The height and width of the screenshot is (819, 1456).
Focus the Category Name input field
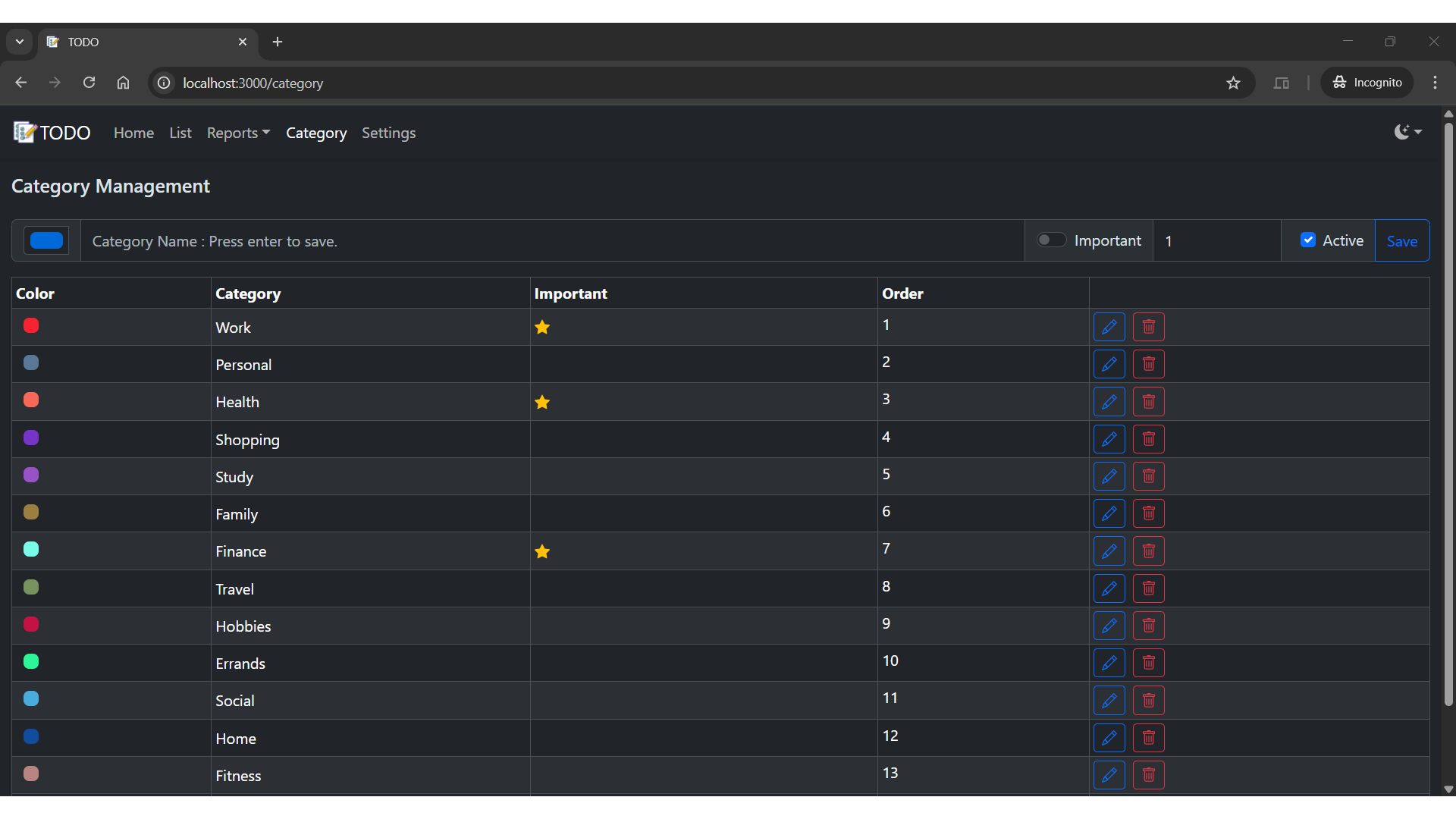pos(552,241)
